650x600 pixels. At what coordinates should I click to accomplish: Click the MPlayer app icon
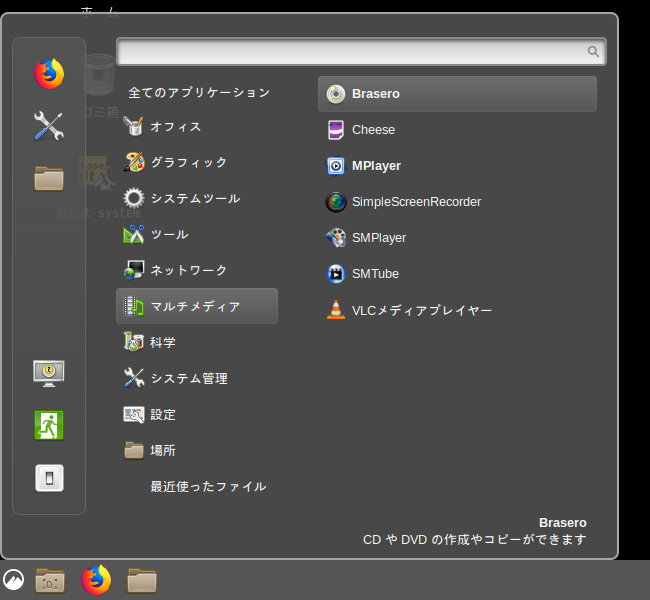pos(336,166)
